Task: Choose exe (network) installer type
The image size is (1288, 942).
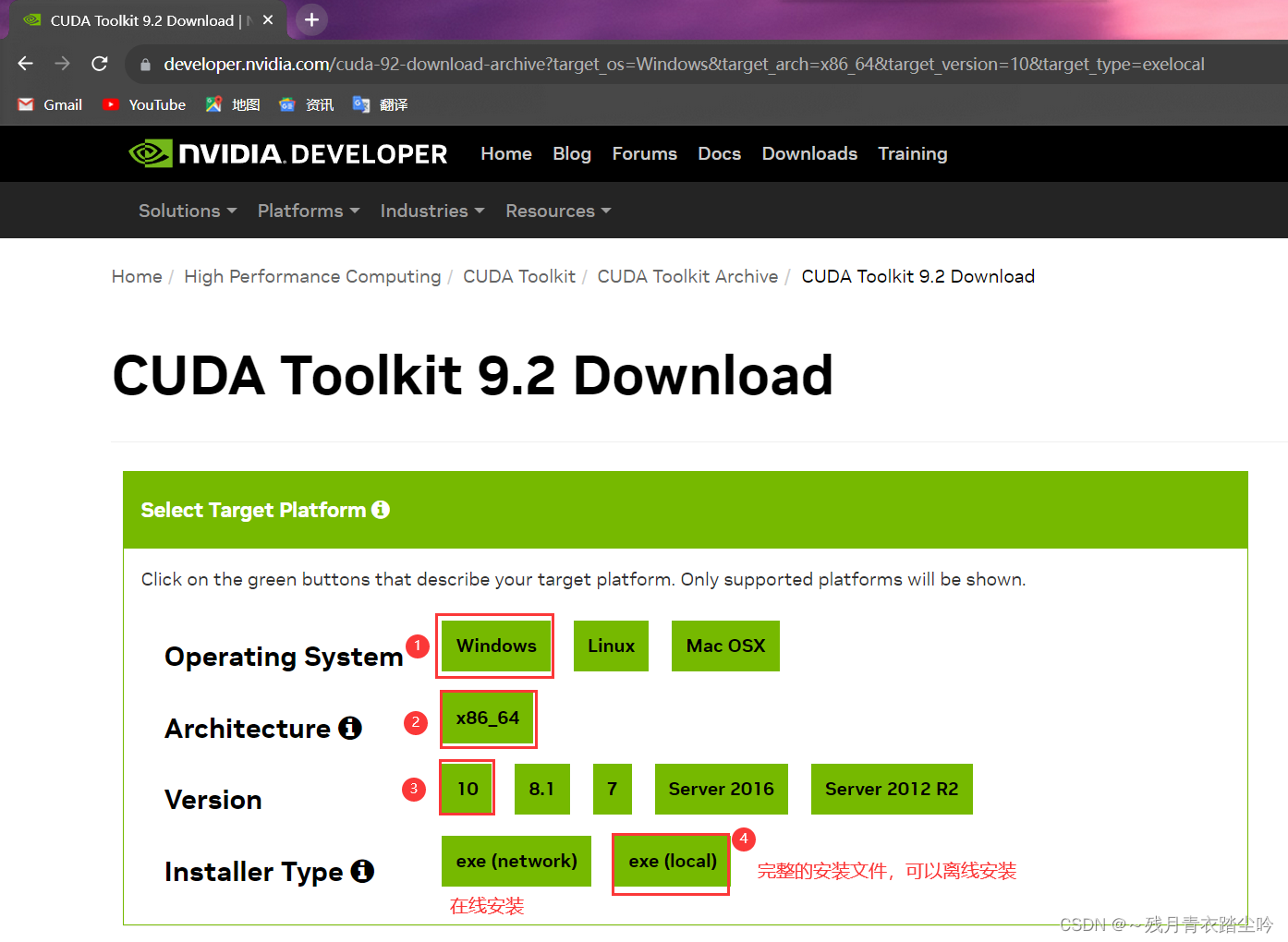Action: (516, 861)
